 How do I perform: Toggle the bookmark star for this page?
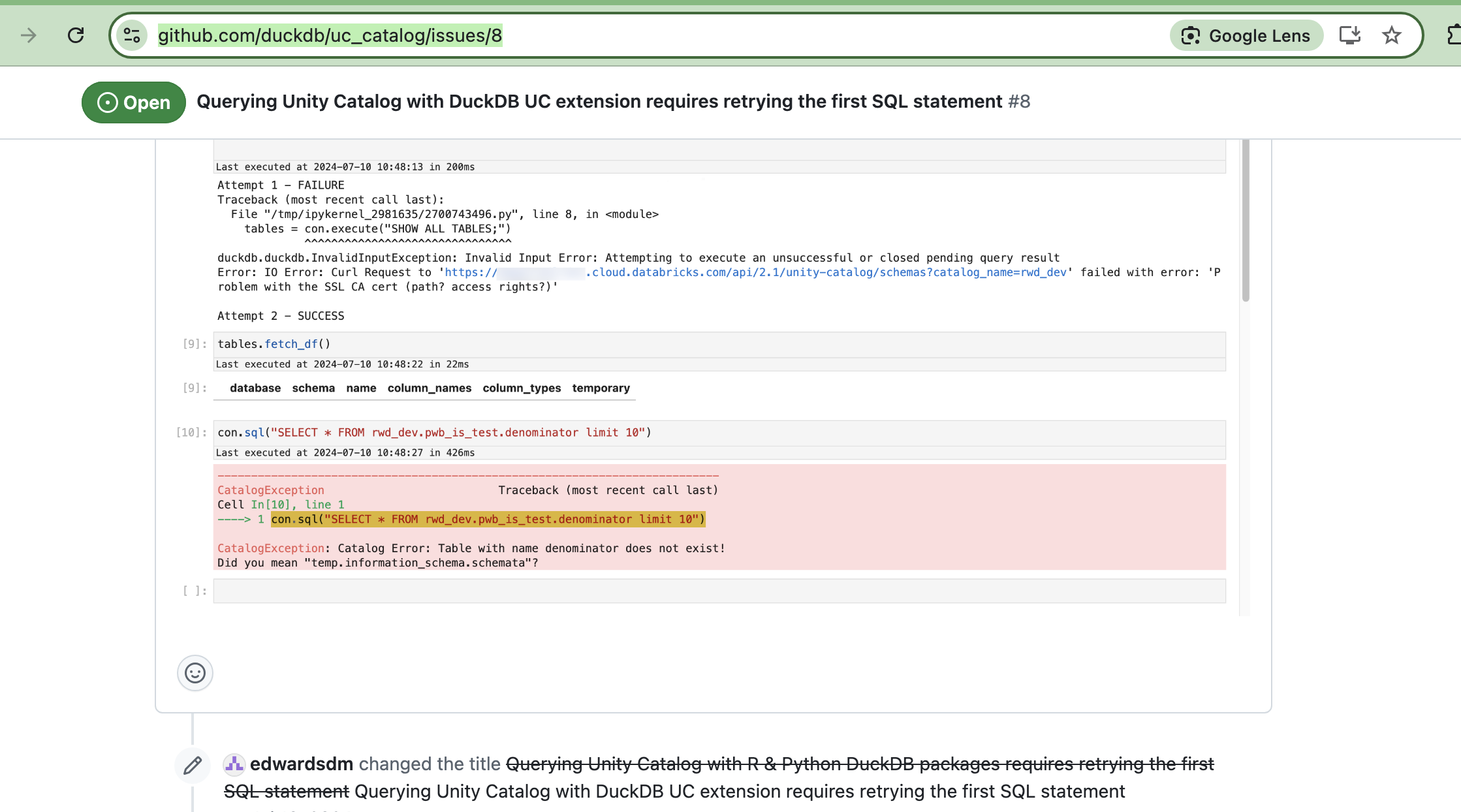tap(1392, 36)
